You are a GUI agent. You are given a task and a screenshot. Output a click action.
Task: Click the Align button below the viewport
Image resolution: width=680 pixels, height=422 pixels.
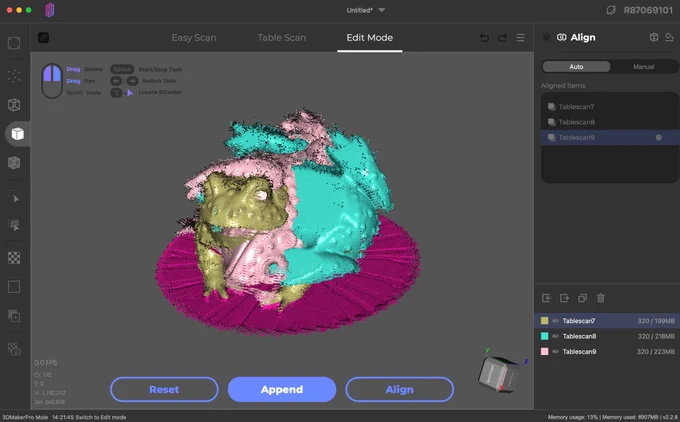point(399,389)
